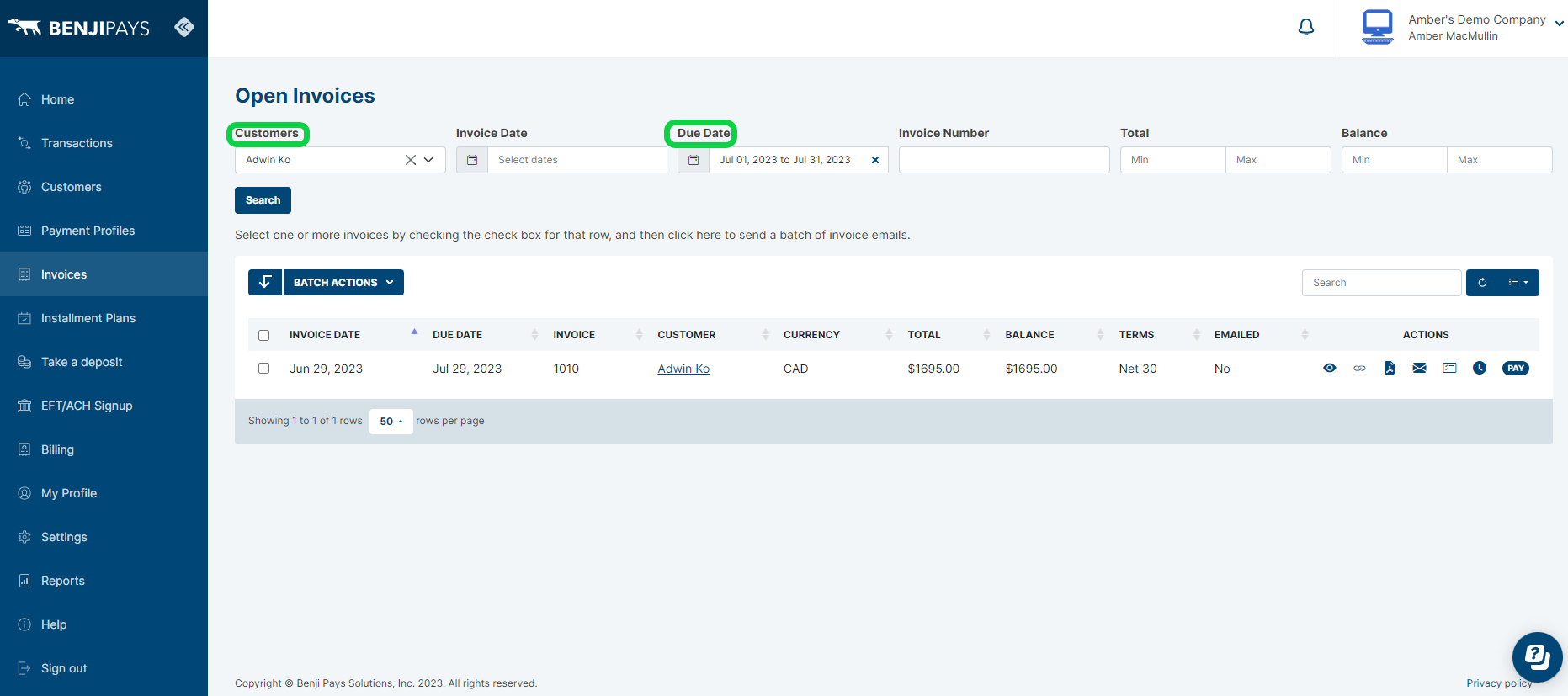Open Reports in sidebar

tap(104, 581)
